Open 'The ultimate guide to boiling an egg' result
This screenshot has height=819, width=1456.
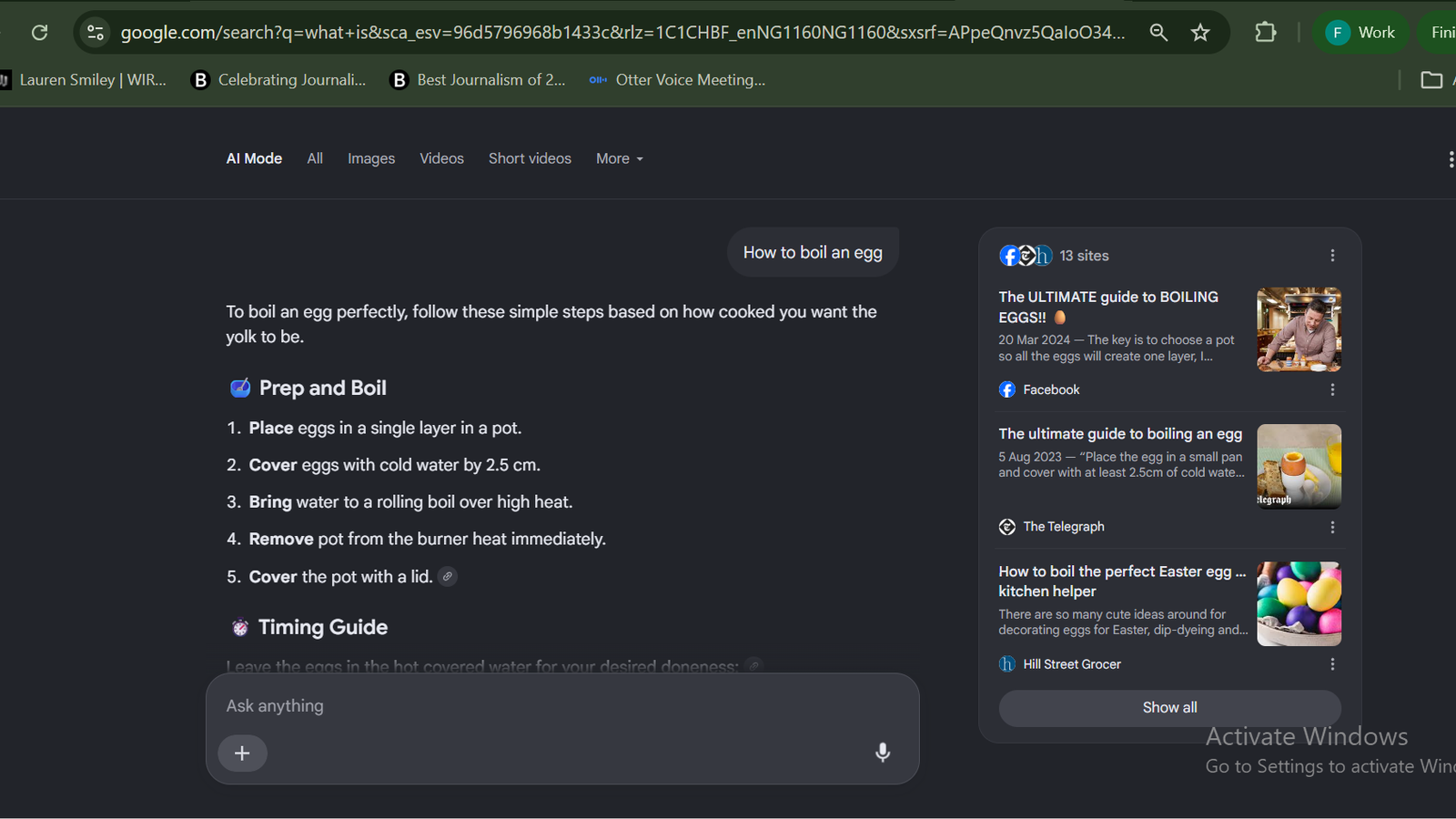coord(1120,434)
